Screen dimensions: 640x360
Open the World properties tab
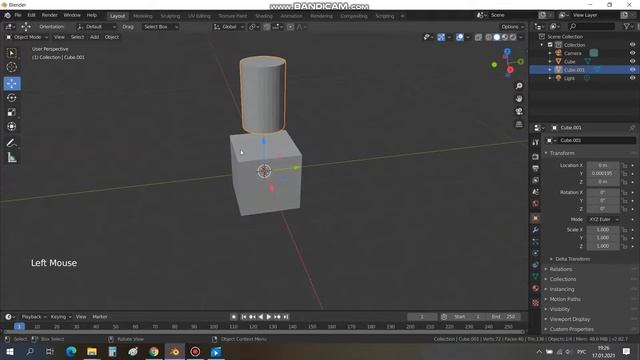coord(536,203)
